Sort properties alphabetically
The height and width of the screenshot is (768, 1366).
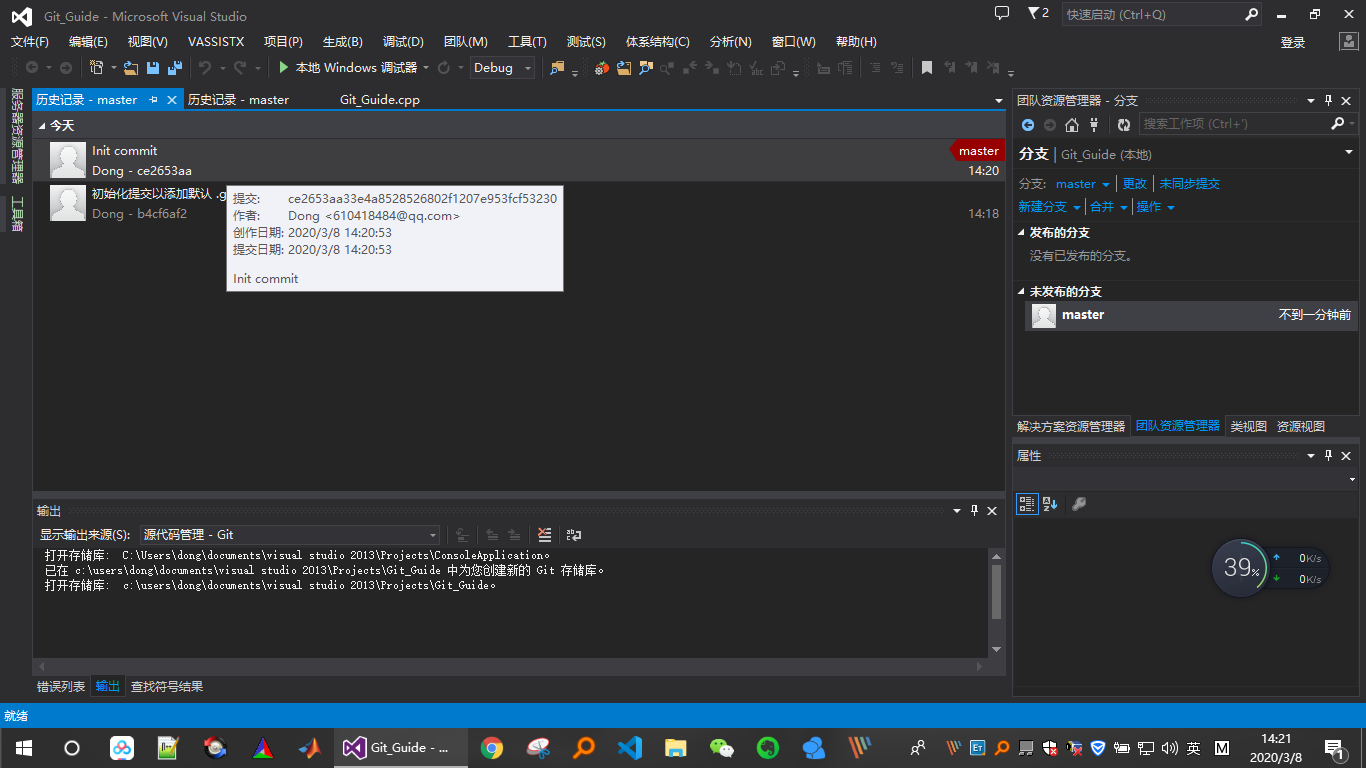pyautogui.click(x=1050, y=504)
